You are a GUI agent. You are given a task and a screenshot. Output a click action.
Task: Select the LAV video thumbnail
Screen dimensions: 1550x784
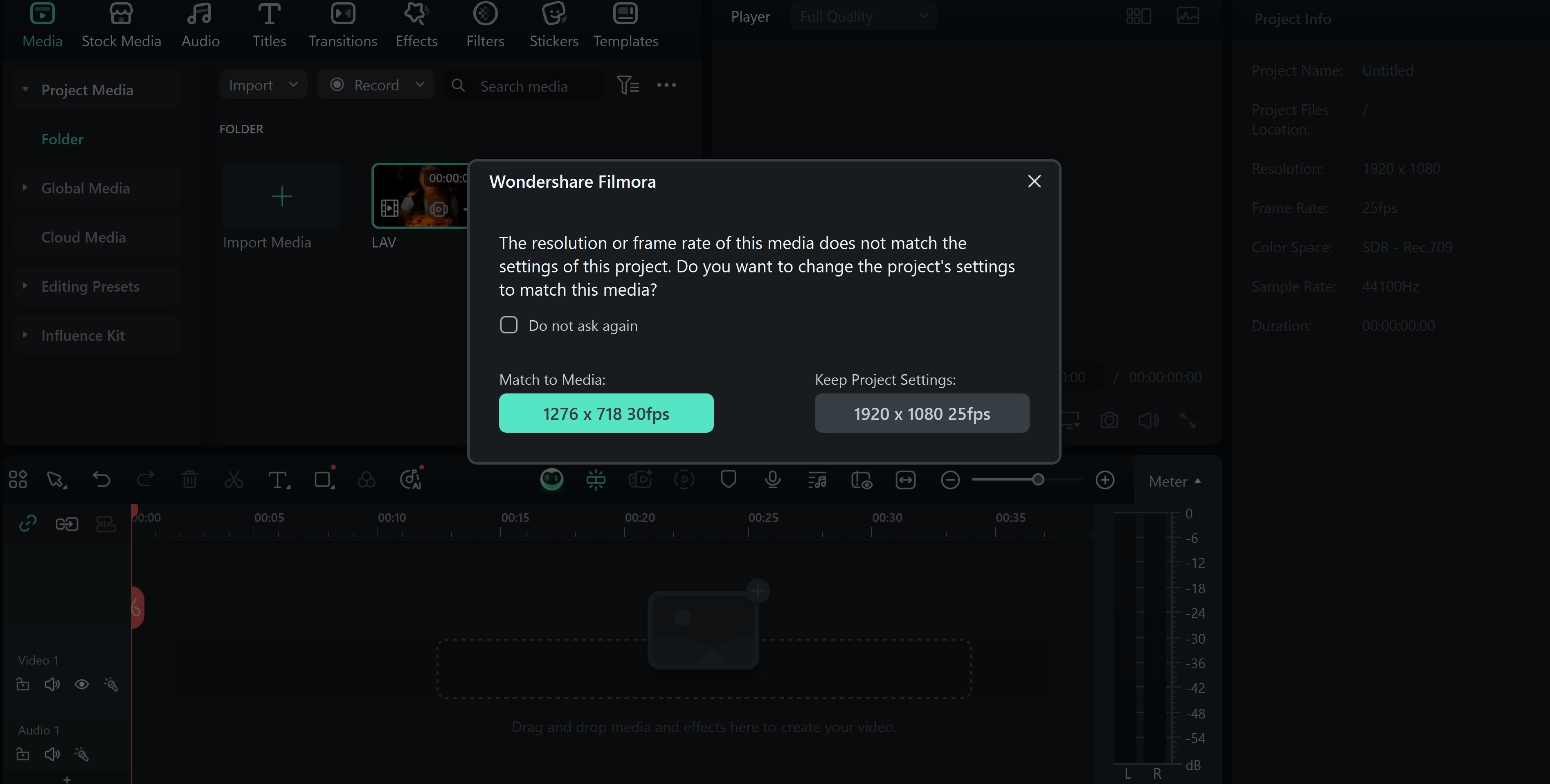point(420,196)
